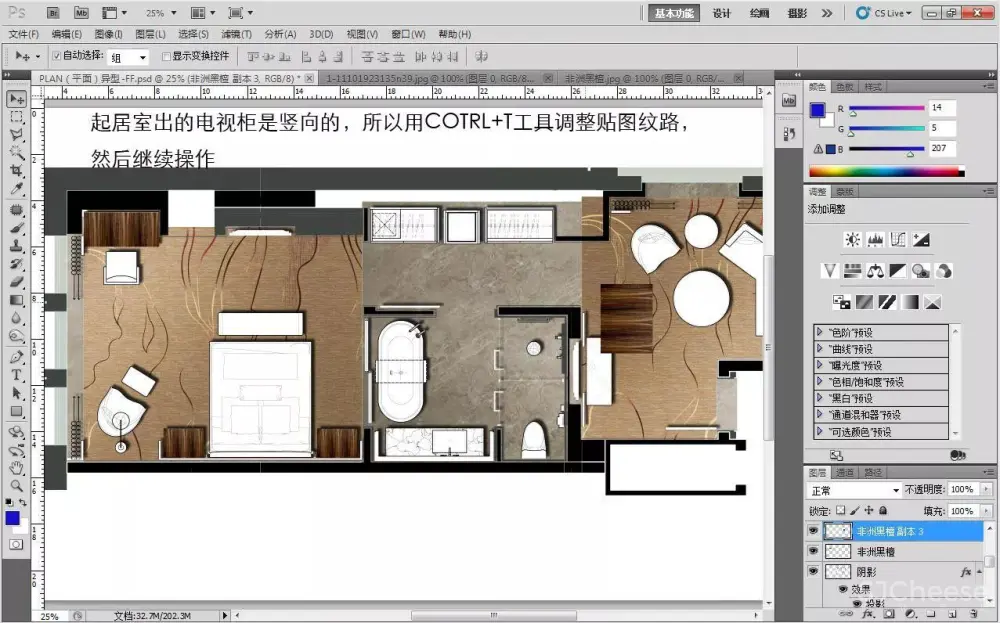Screen dimensions: 1000x623
Task: Switch to the 通道 tab
Action: (x=845, y=472)
